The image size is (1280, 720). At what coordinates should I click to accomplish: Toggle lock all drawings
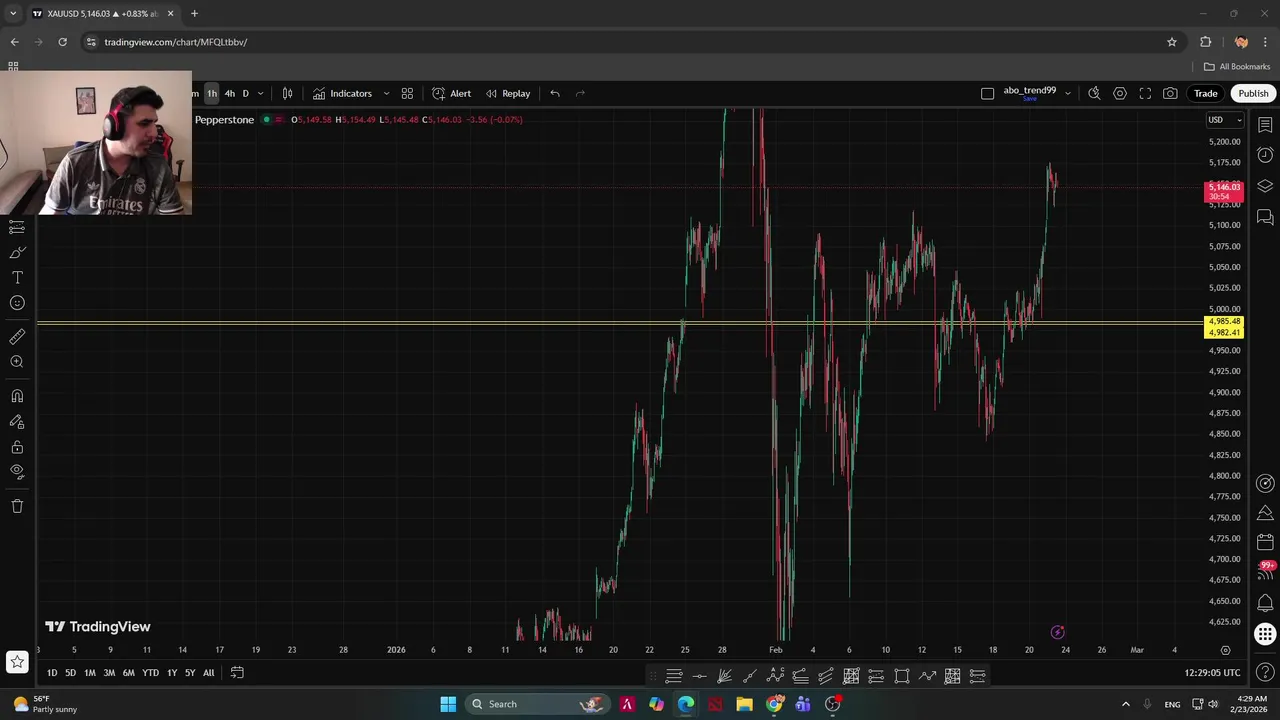[x=17, y=447]
